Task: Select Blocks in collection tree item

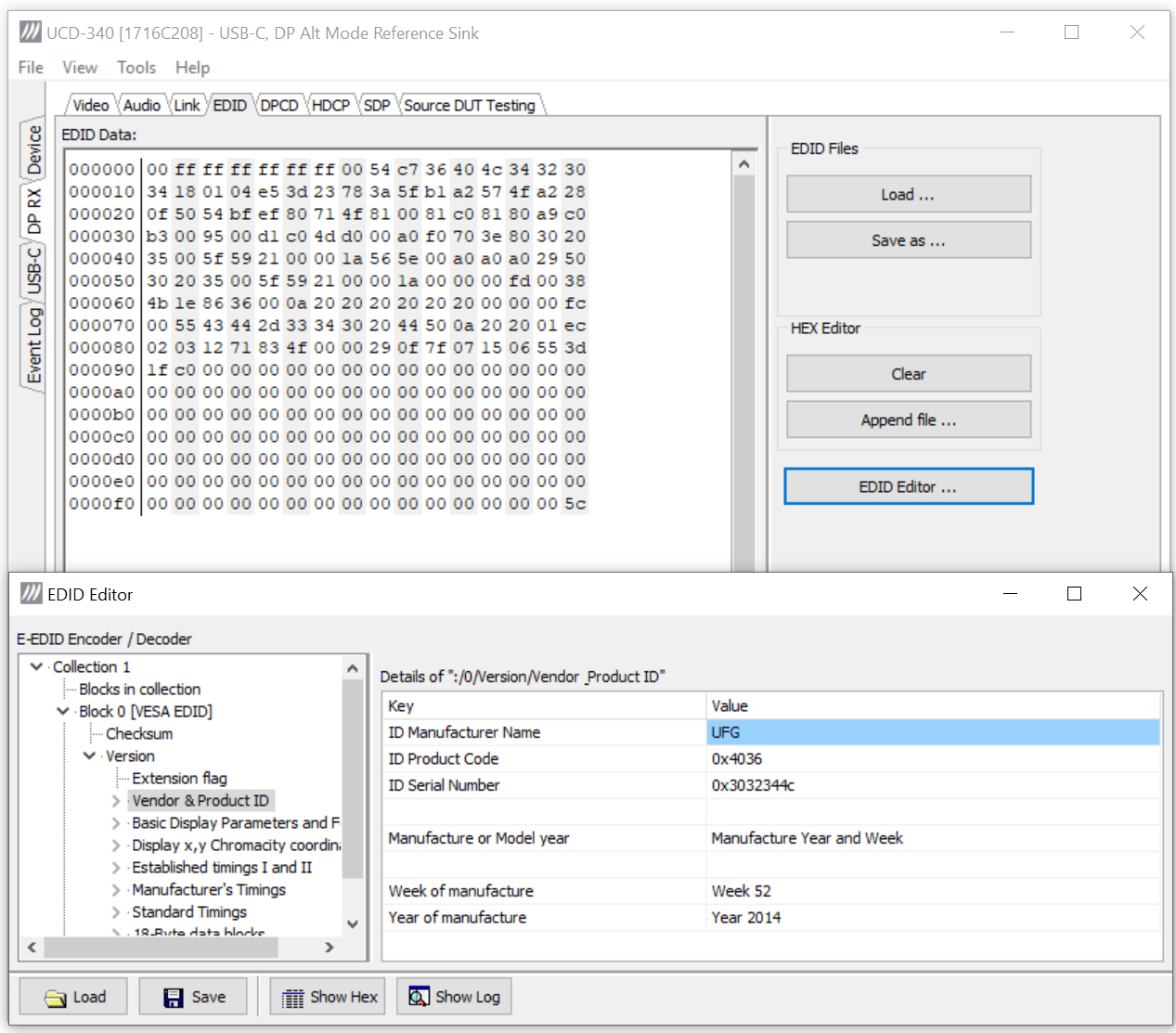Action: pyautogui.click(x=139, y=689)
